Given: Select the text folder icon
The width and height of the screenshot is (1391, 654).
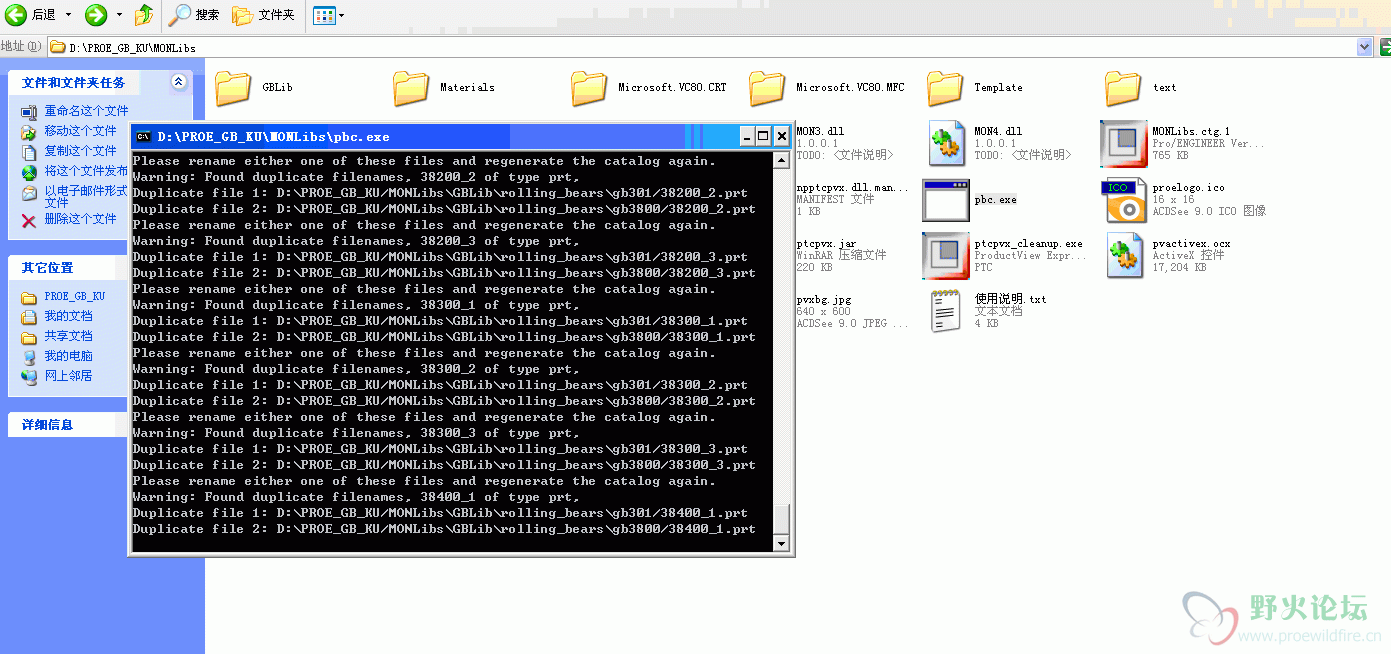Looking at the screenshot, I should [1123, 88].
